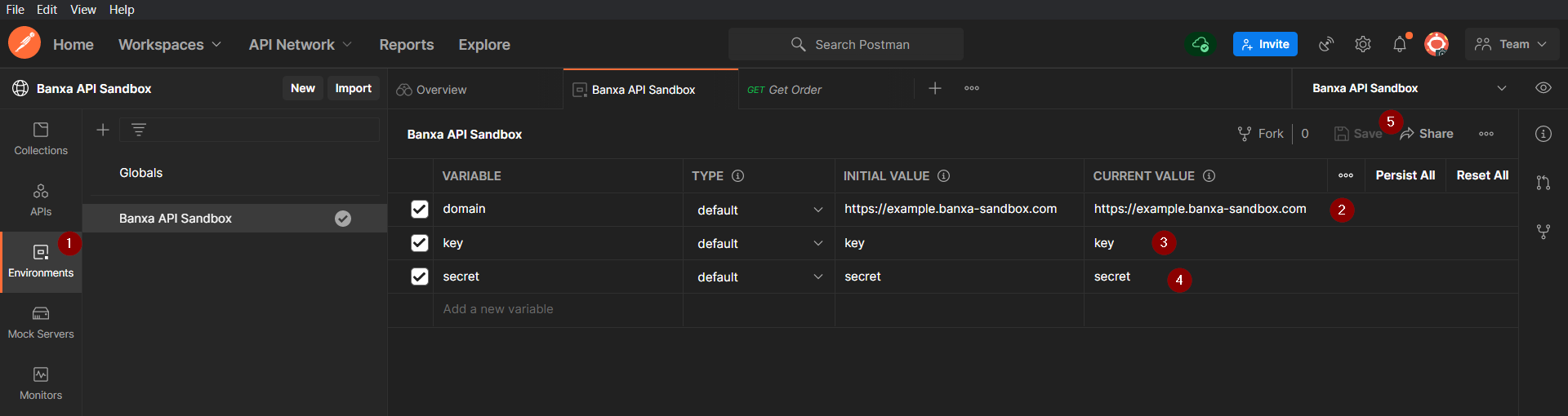Screen dimensions: 1568x416
Task: Open forks icon in the right sidebar
Action: pyautogui.click(x=1543, y=232)
